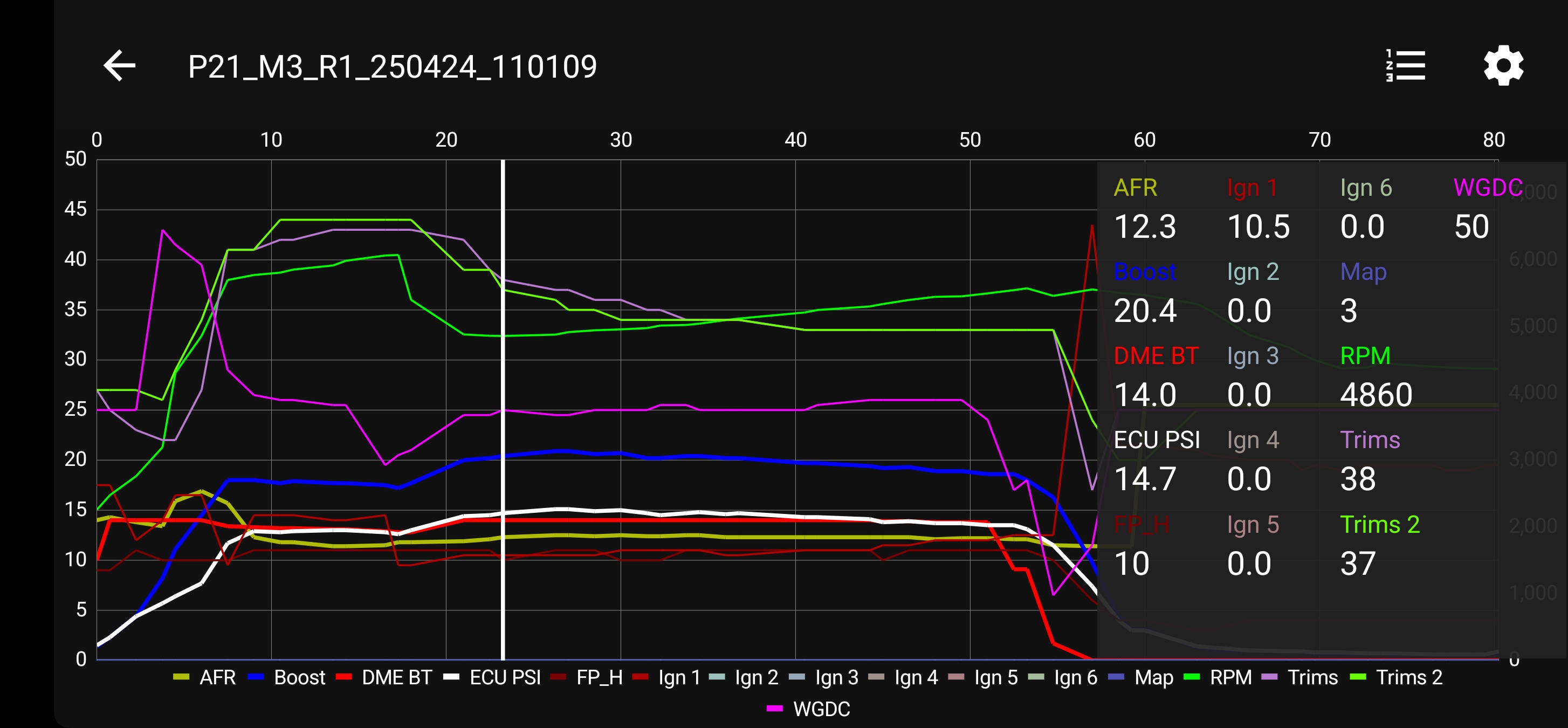Toggle WGDC legend entry
1568x728 pixels.
[x=808, y=709]
